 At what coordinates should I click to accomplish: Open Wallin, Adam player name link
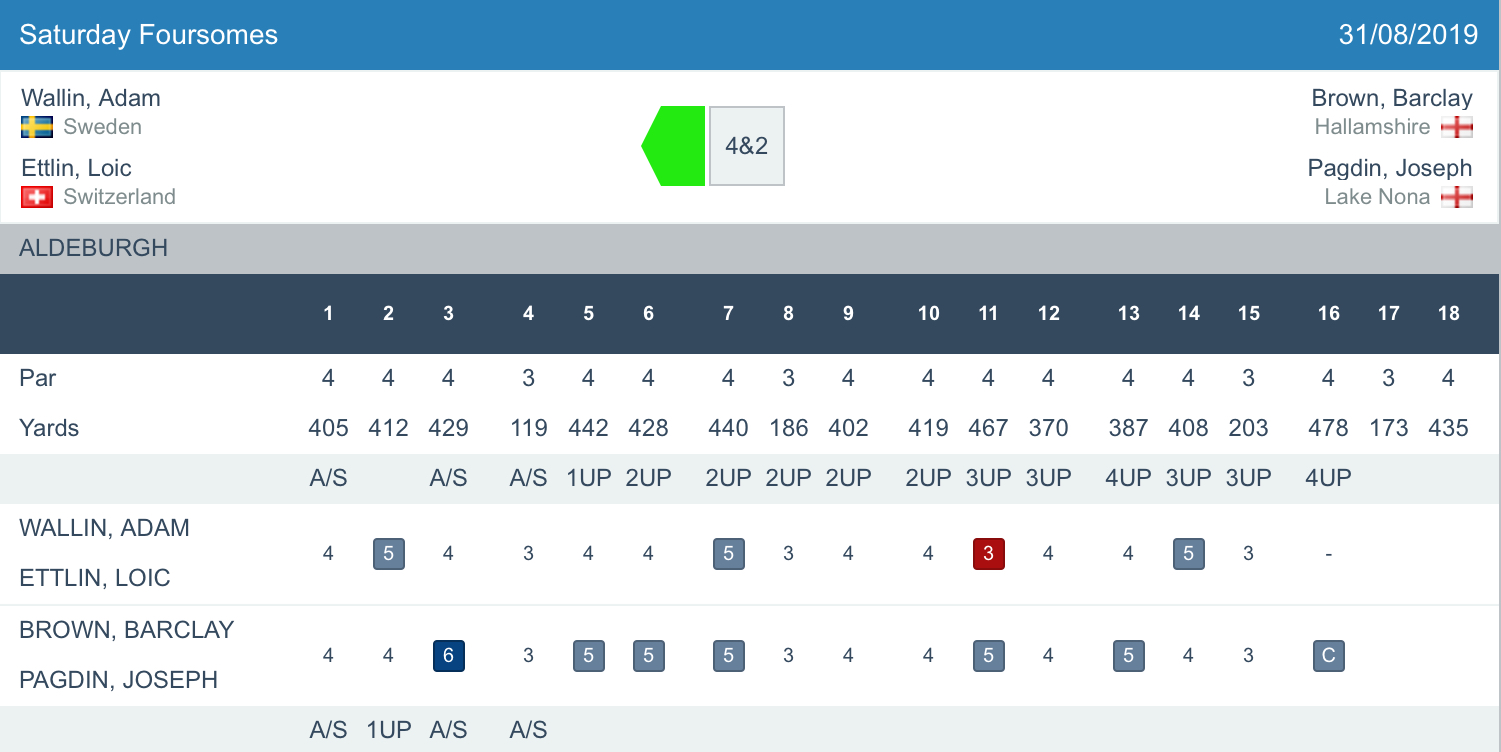click(x=91, y=98)
